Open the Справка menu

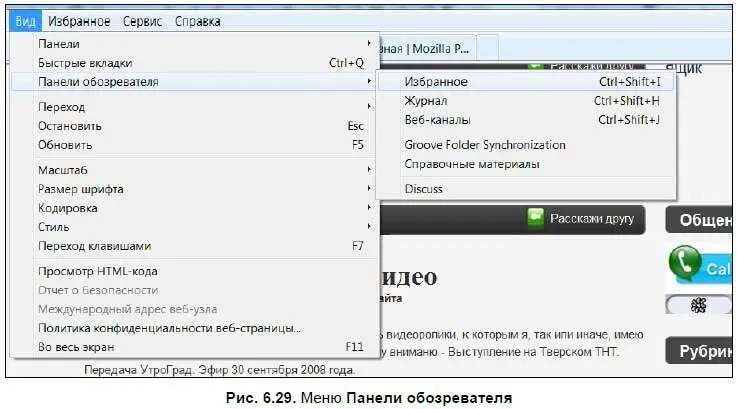tap(198, 21)
